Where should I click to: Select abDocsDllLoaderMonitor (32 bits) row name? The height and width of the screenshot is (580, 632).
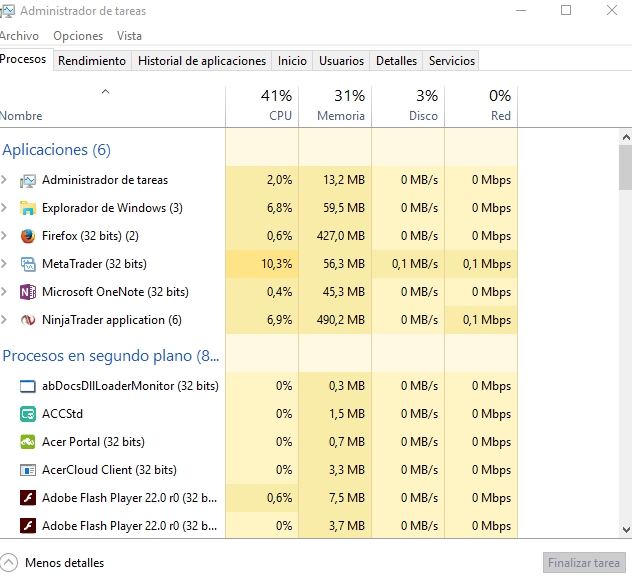tap(130, 386)
